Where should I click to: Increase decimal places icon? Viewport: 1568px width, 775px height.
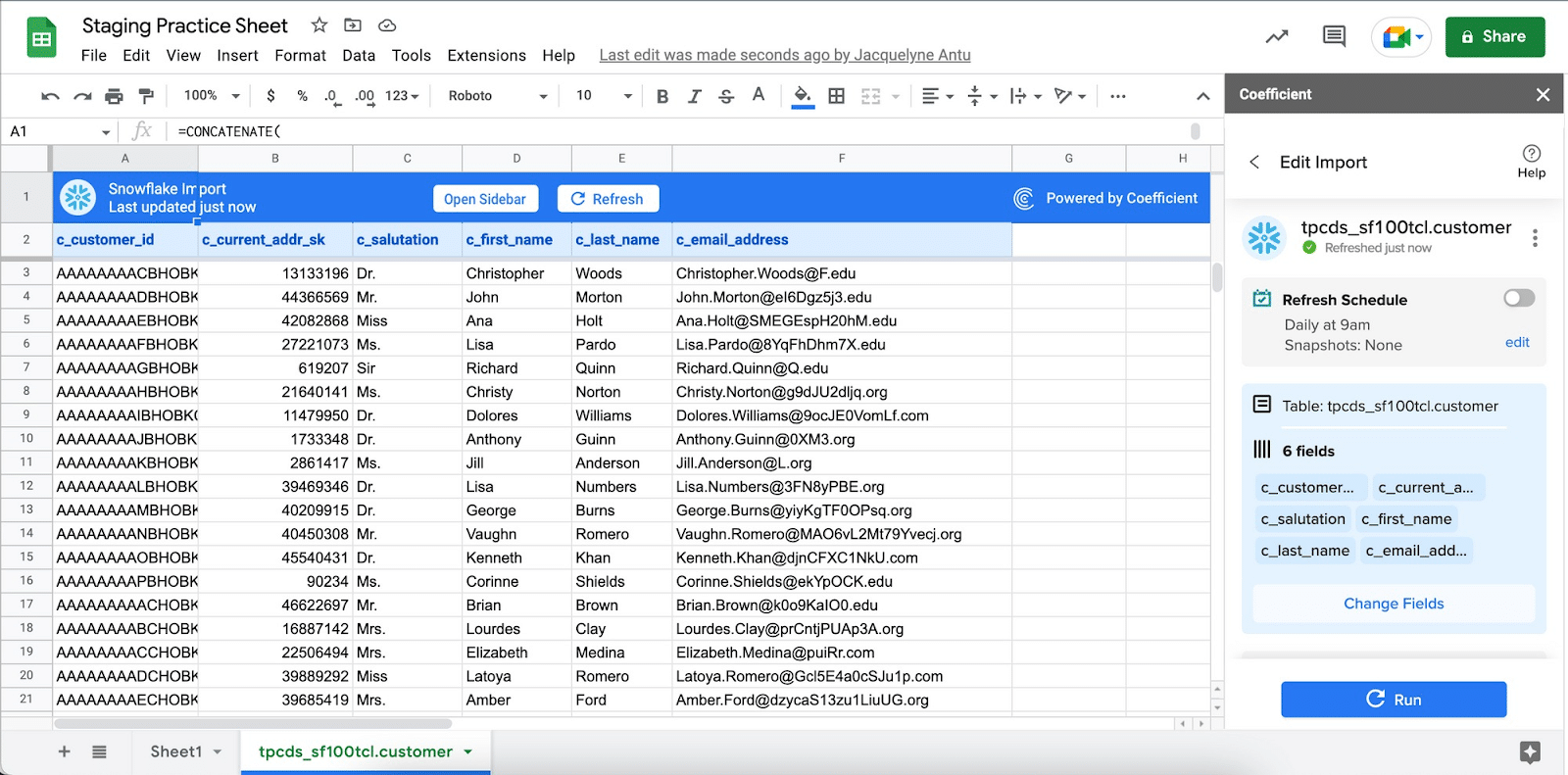365,96
